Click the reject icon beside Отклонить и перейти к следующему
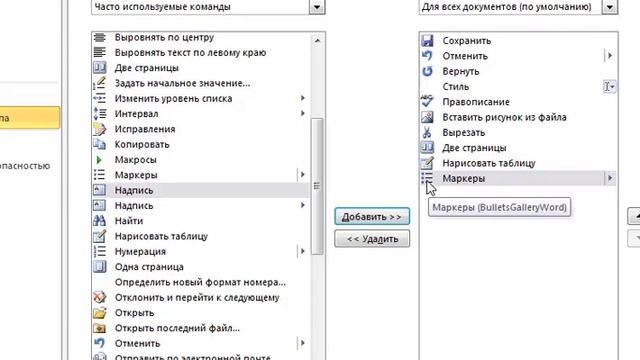640x360 pixels. (x=99, y=297)
